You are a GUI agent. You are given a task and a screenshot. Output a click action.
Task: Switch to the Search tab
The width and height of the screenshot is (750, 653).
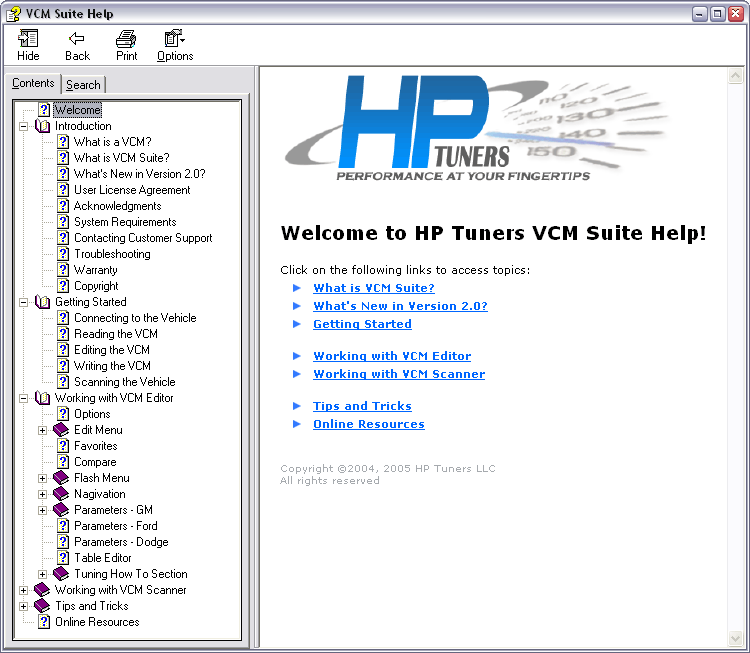(83, 85)
